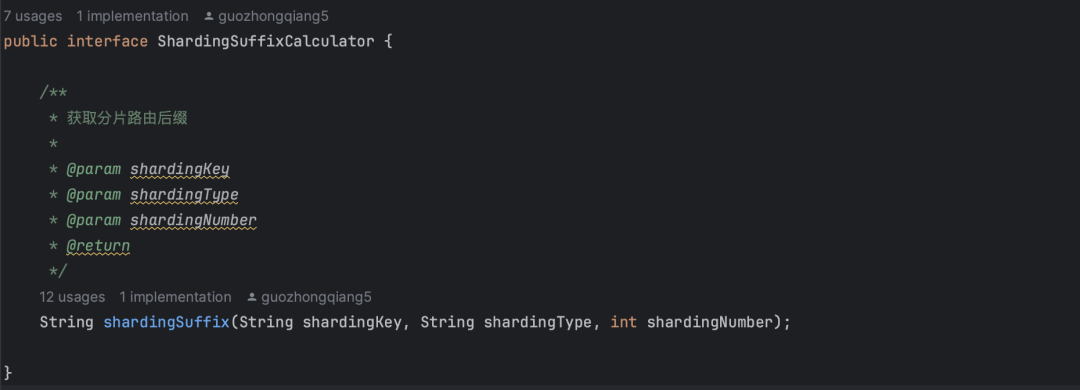Click the 'int' keyword in method signature
The height and width of the screenshot is (390, 1080).
point(624,322)
